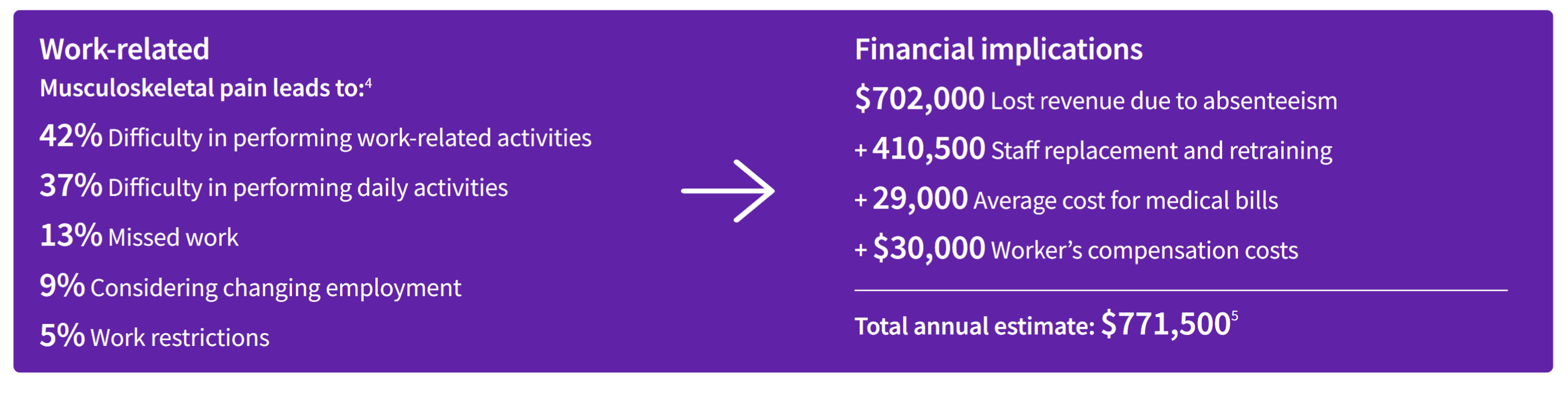Select the $30,000 worker's compensation amount
Image resolution: width=1568 pixels, height=394 pixels.
(929, 249)
